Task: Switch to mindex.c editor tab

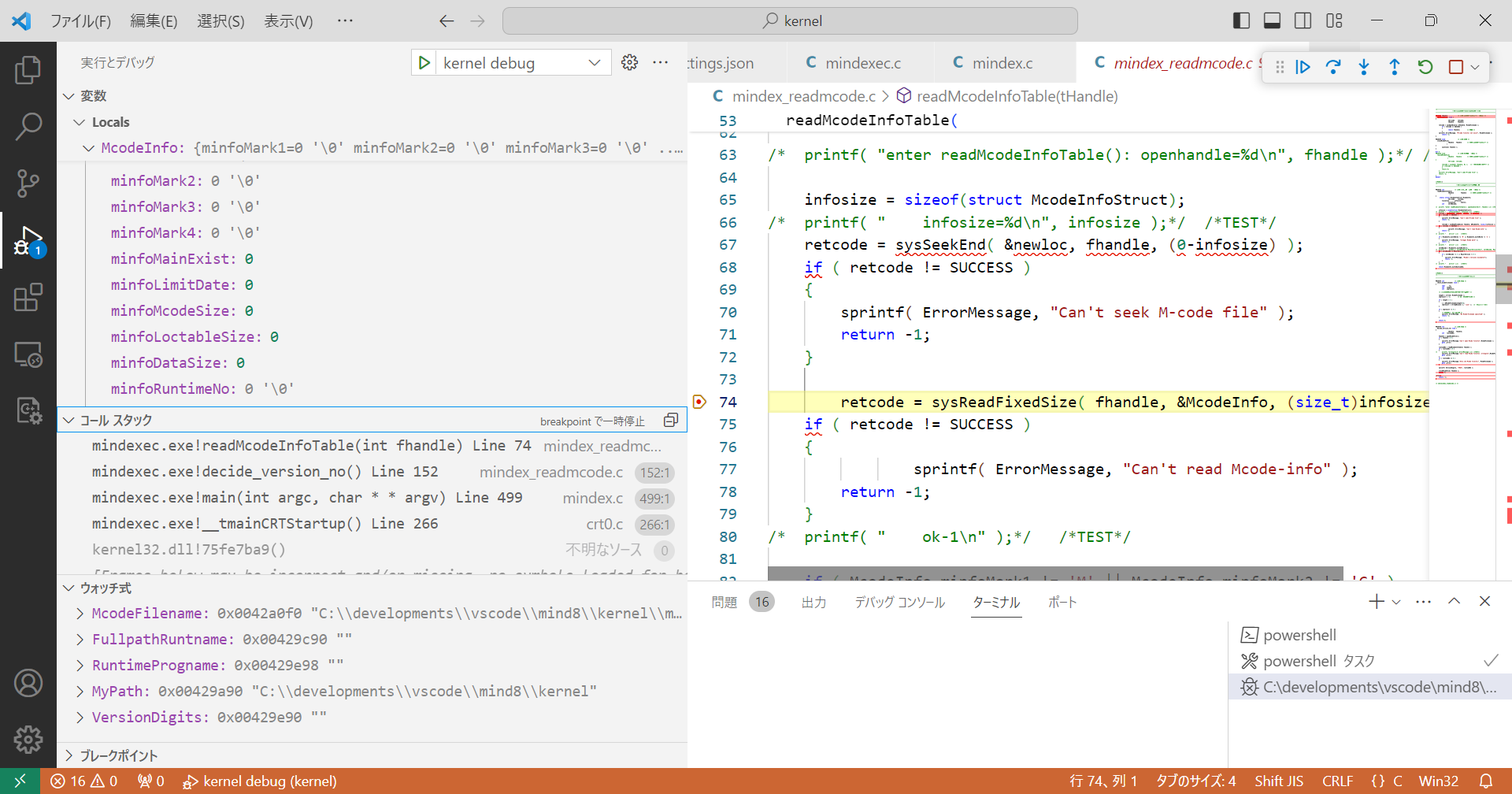Action: pos(1002,63)
